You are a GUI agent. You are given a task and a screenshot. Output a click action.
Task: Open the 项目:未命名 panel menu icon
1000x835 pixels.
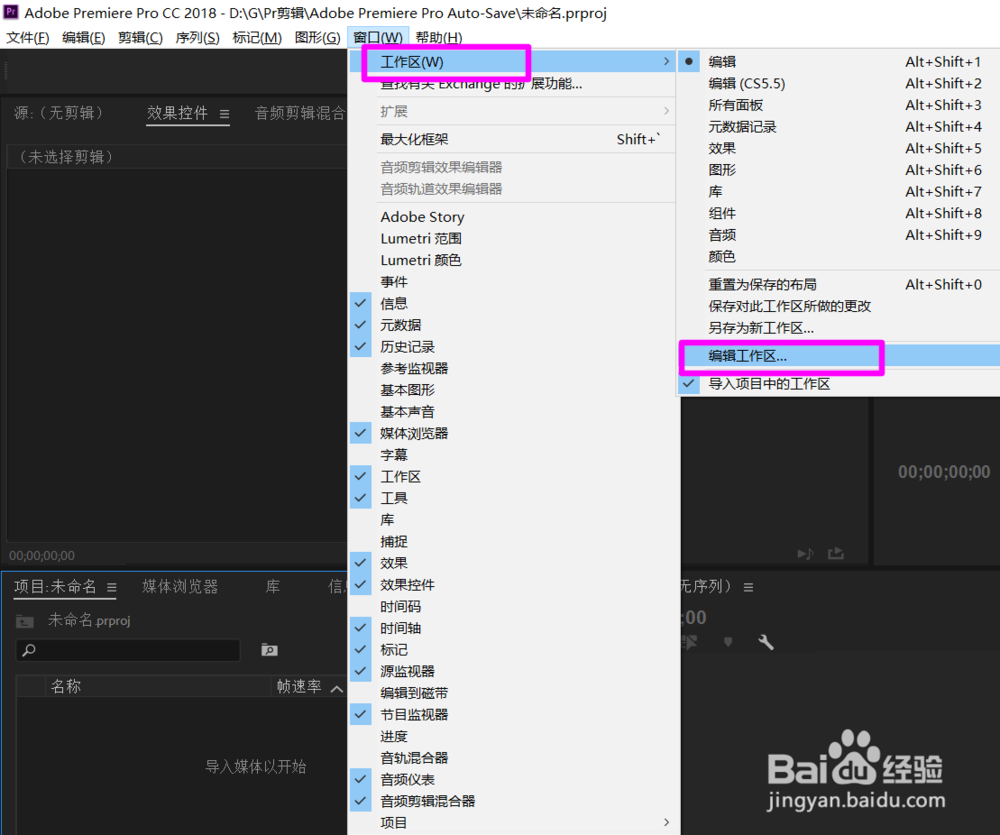tap(112, 587)
